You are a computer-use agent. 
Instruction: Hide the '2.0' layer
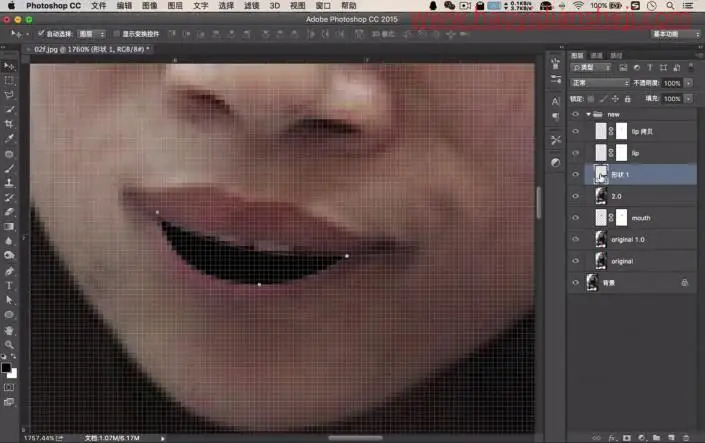[576, 196]
